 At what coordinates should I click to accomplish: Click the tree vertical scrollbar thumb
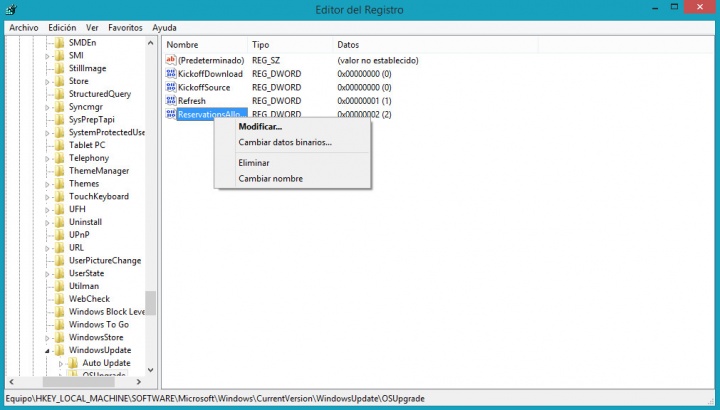151,303
